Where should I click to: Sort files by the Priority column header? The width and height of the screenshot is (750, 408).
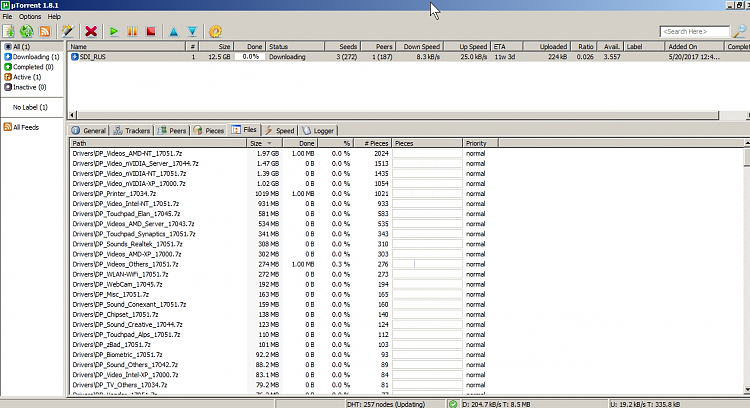480,143
